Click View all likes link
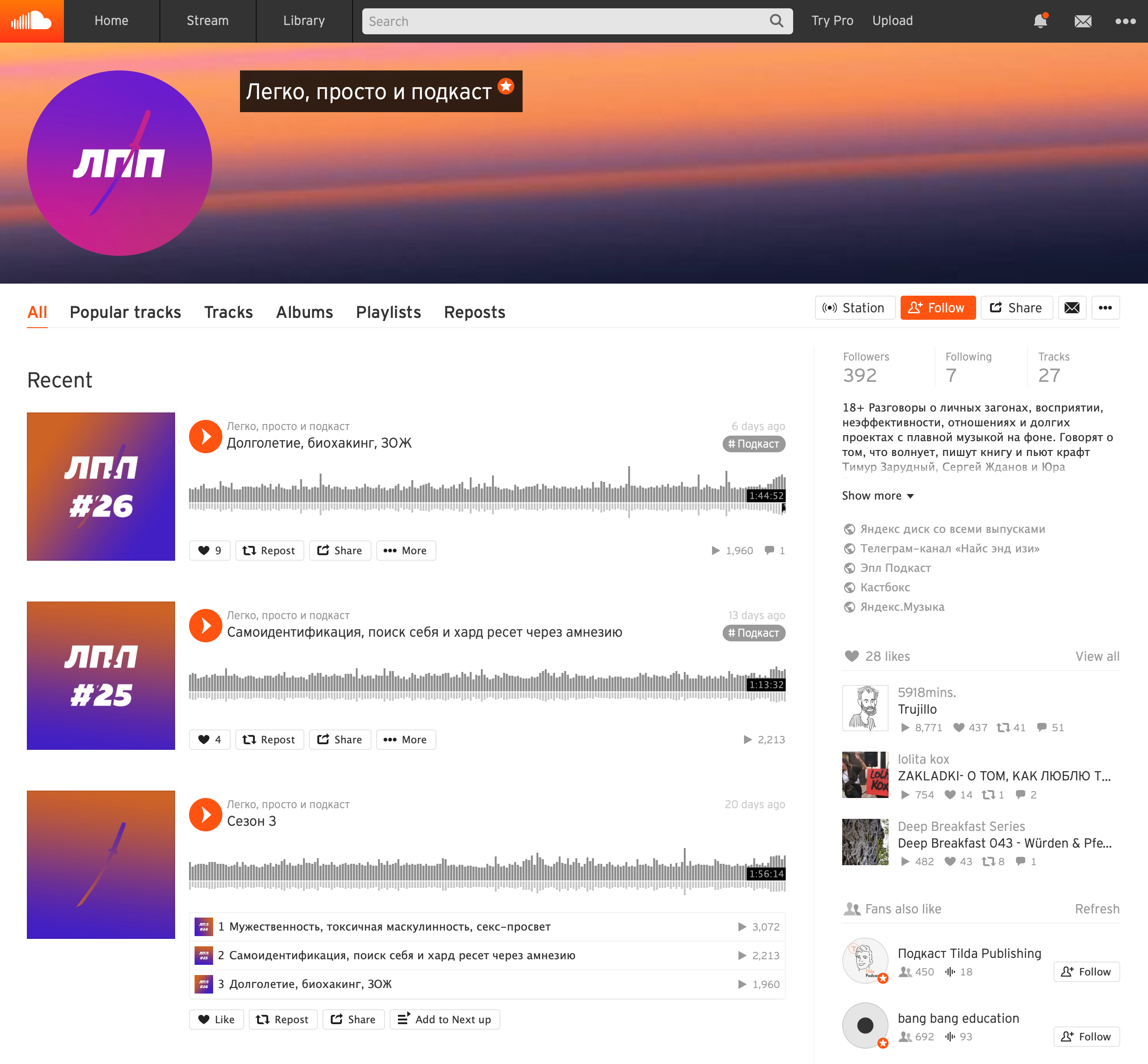 [1097, 656]
